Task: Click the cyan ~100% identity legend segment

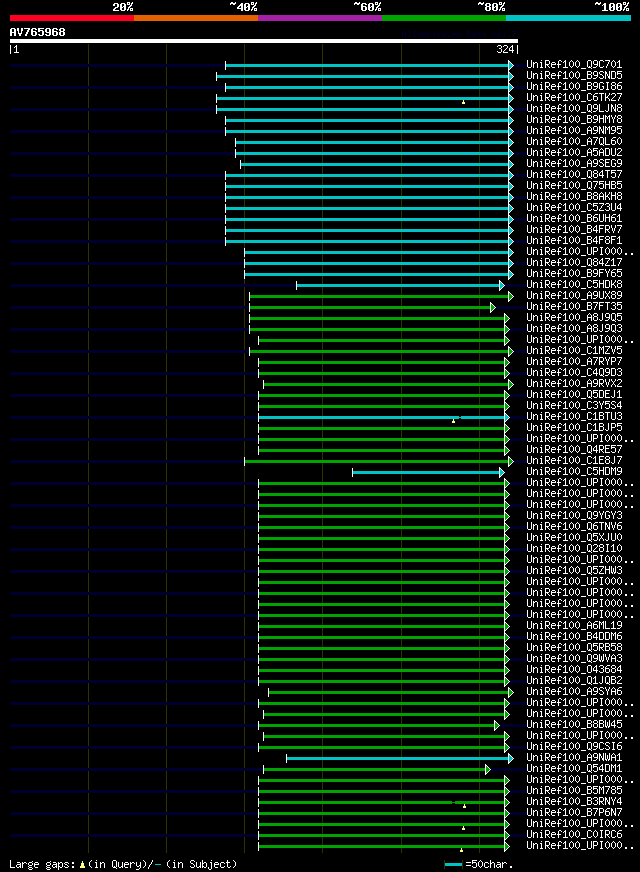Action: 568,18
